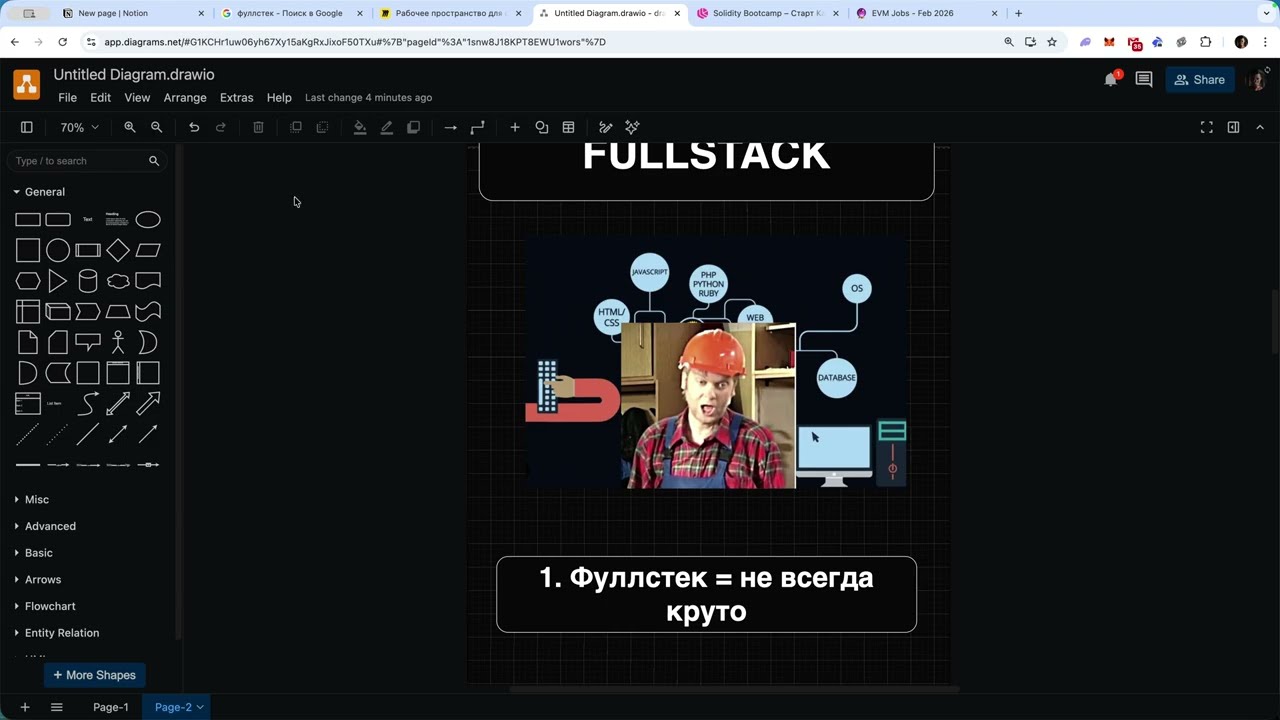The image size is (1280, 720).
Task: Open the View menu
Action: click(x=137, y=97)
